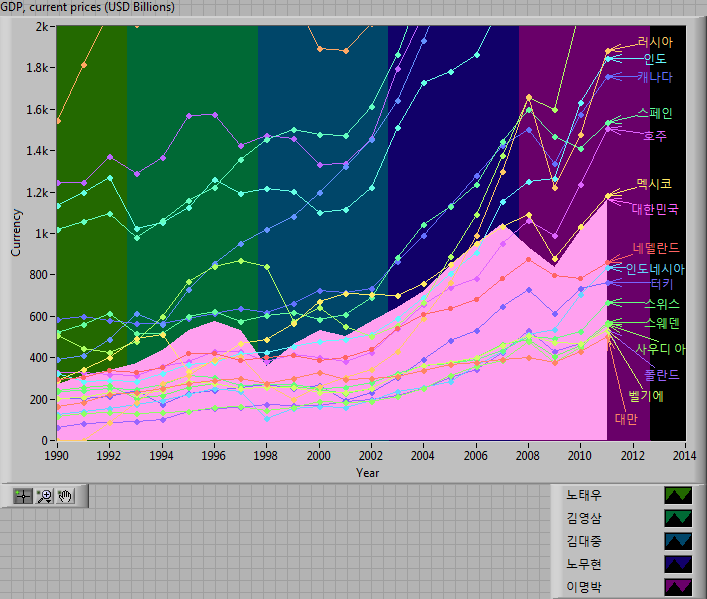Open 이명박 plot legend swatch
The height and width of the screenshot is (599, 707).
678,587
